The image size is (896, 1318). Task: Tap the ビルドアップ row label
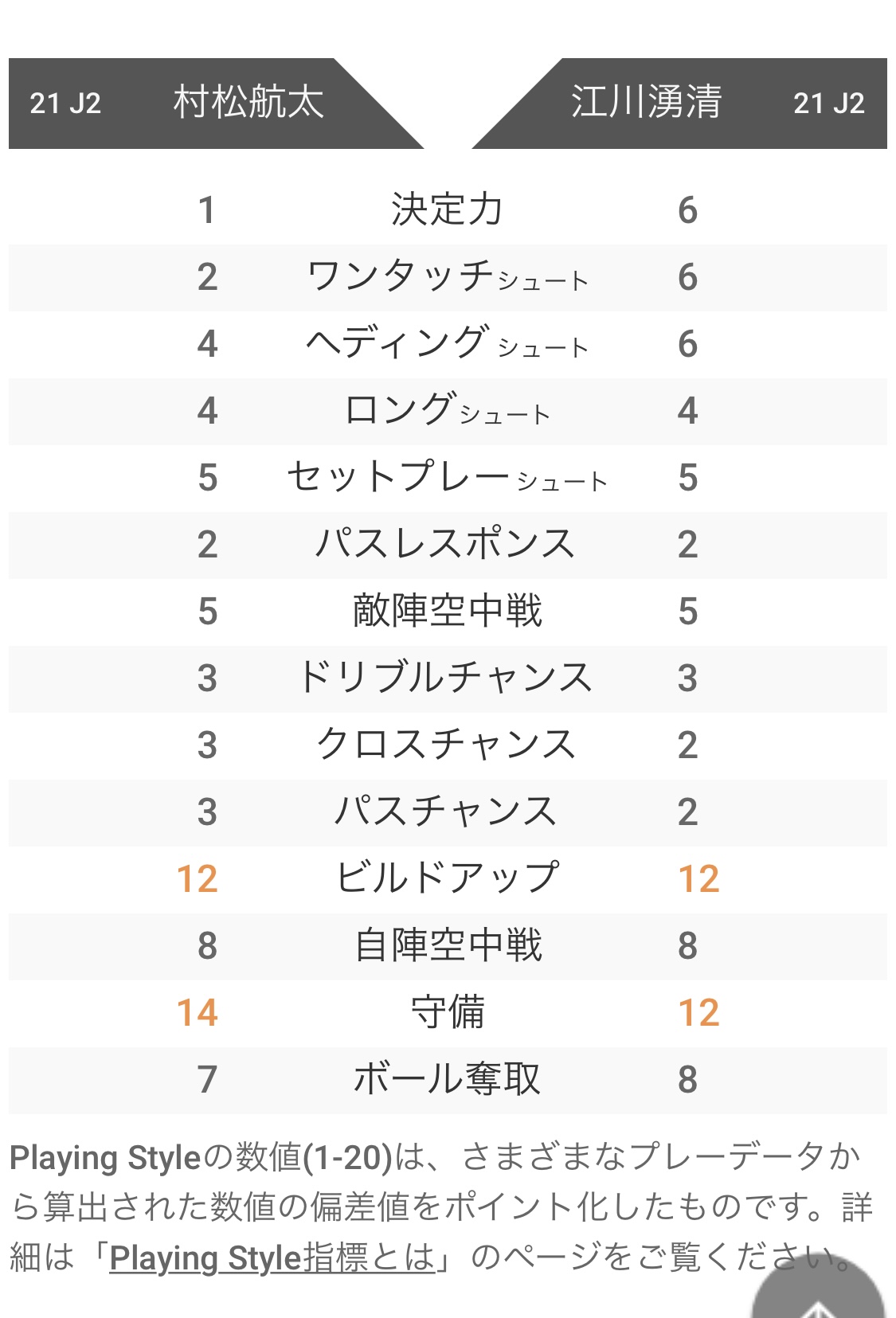[x=447, y=879]
